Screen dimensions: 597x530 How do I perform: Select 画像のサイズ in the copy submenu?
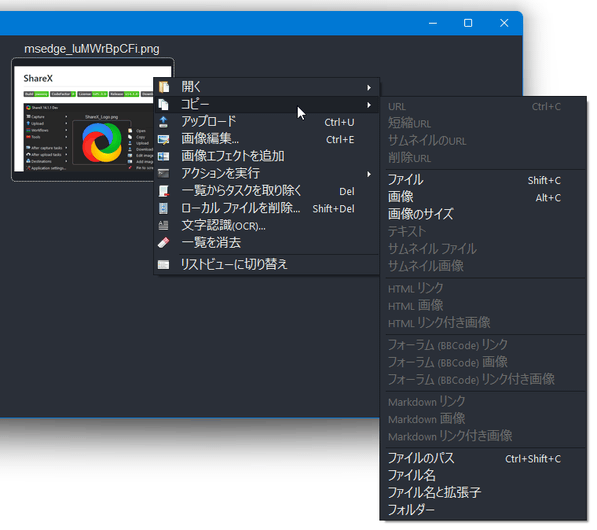484,214
